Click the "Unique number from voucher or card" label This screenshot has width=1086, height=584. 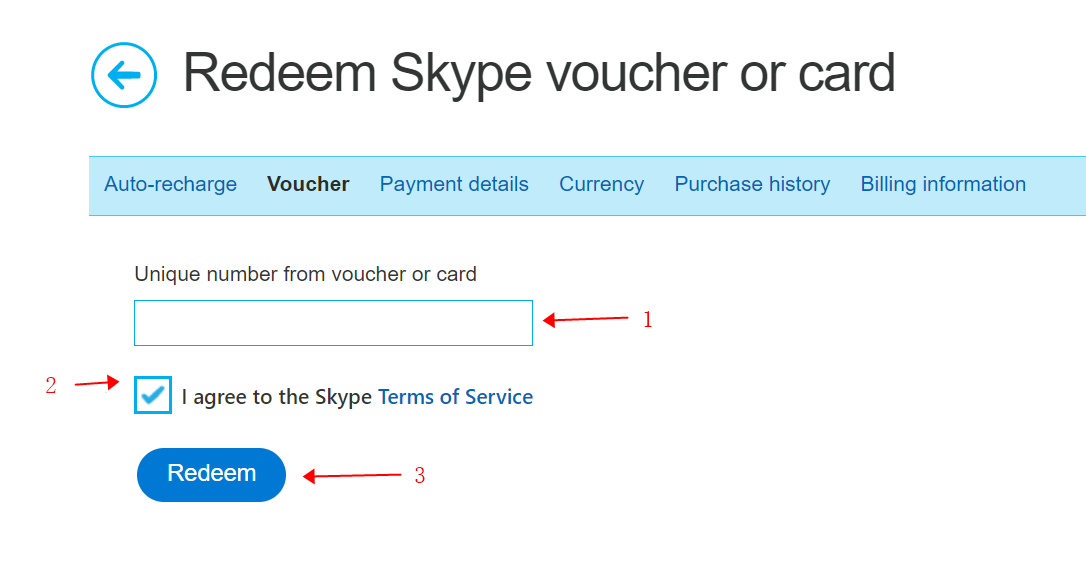tap(305, 274)
